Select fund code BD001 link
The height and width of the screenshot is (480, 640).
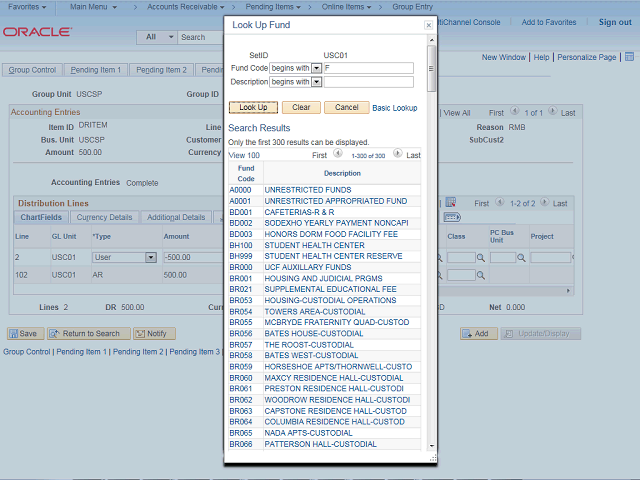tap(240, 212)
